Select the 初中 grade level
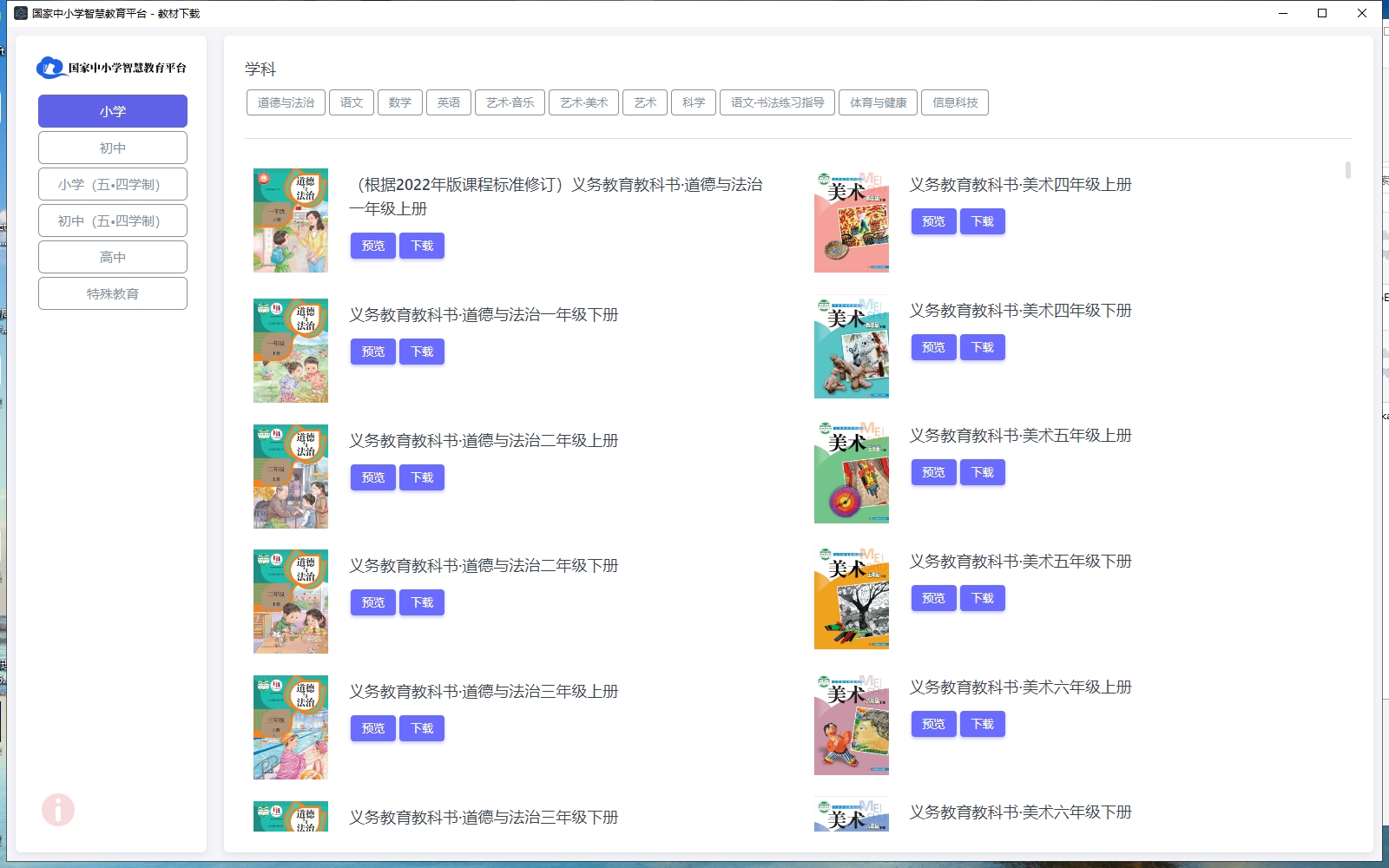Viewport: 1389px width, 868px height. 112,148
